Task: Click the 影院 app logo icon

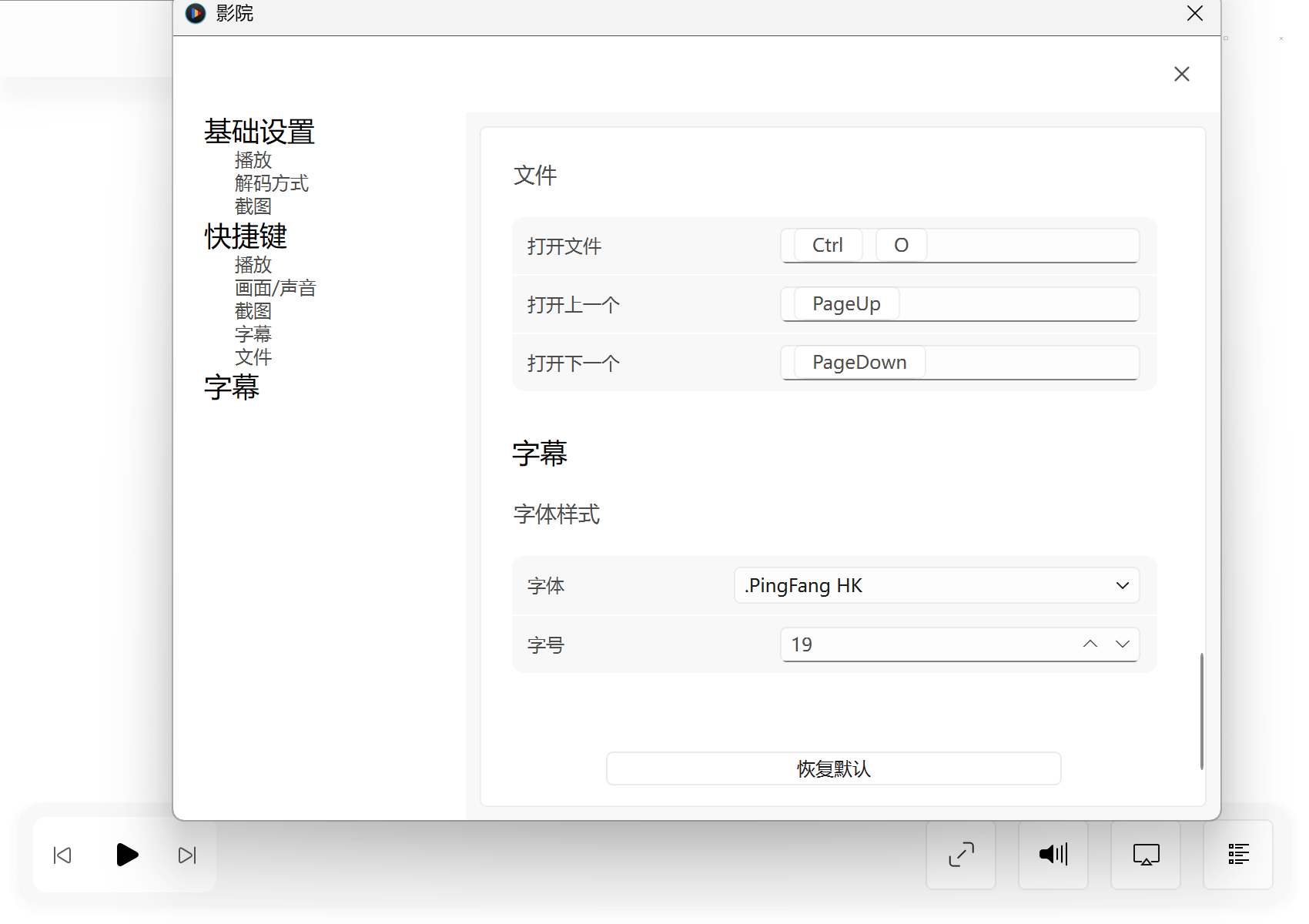Action: (x=196, y=13)
